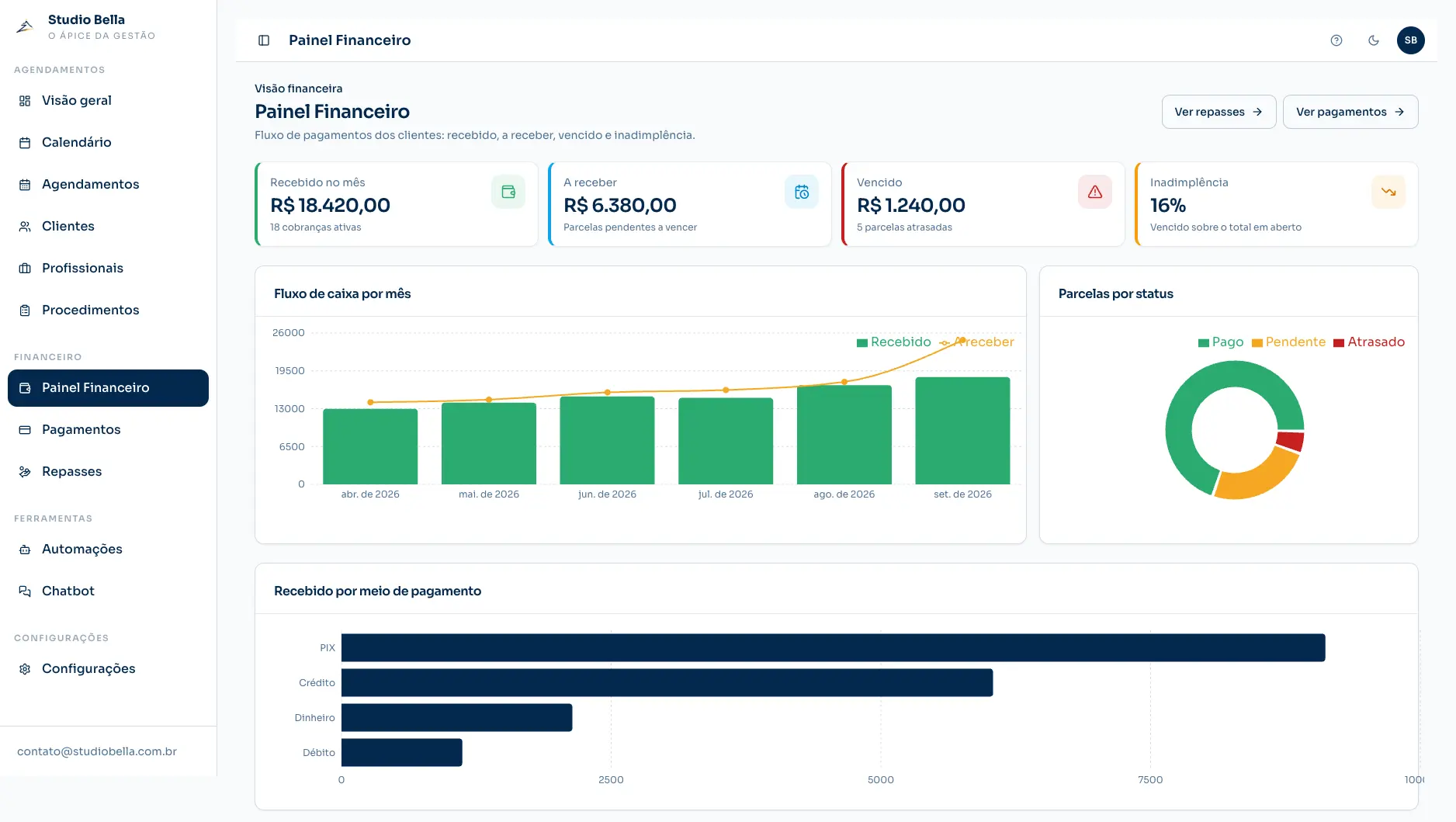This screenshot has height=822, width=1456.
Task: Open Agendamentos from the sidebar
Action: (108, 185)
